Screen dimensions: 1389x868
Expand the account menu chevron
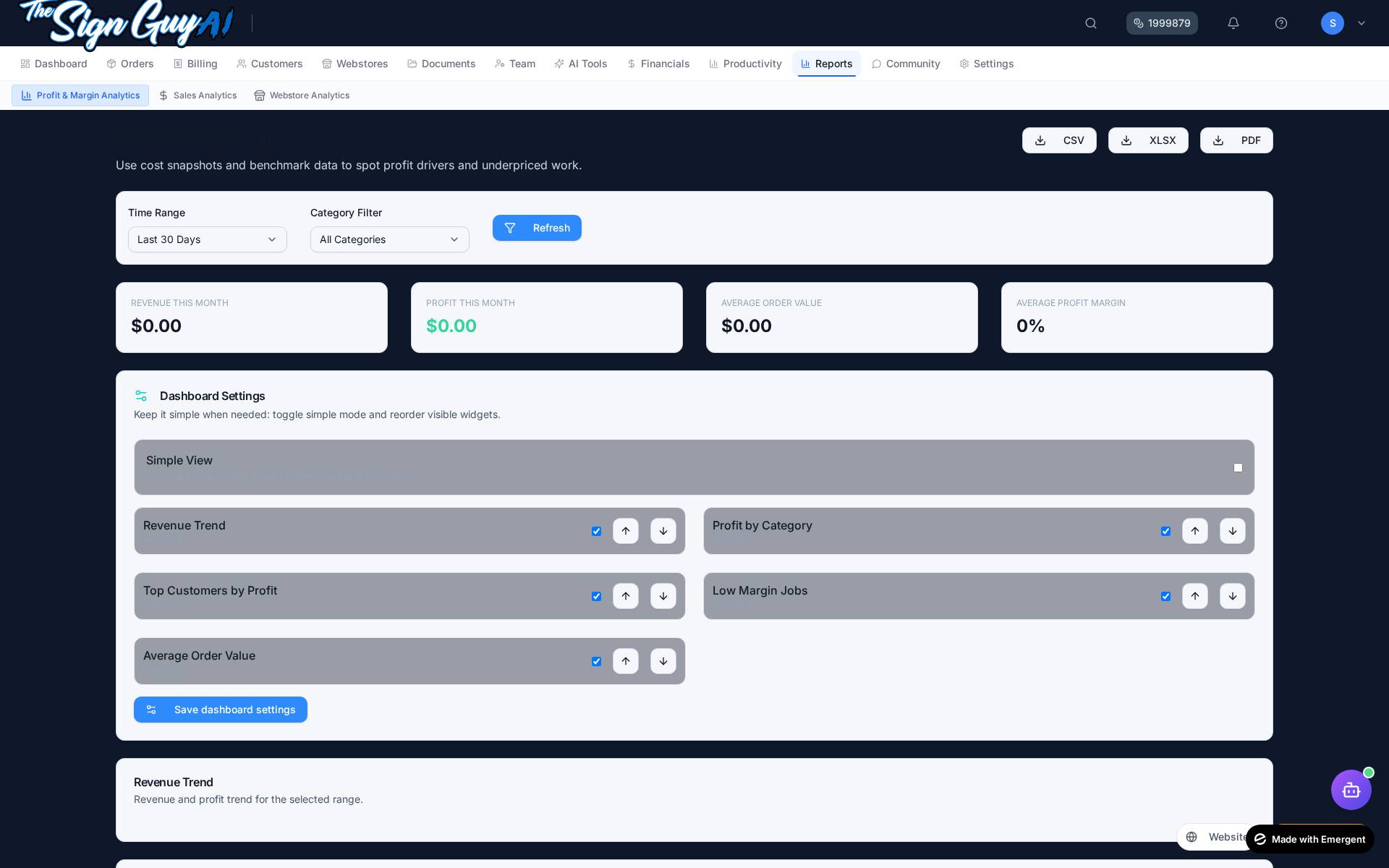point(1362,23)
